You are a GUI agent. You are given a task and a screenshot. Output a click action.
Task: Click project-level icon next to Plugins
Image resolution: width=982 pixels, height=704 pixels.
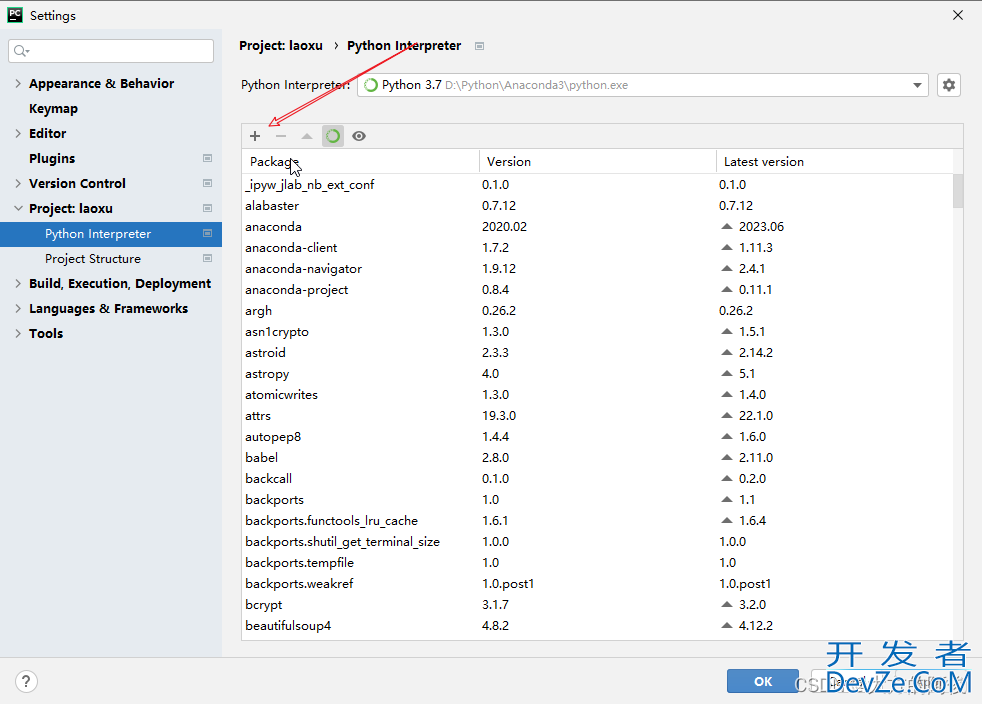207,158
